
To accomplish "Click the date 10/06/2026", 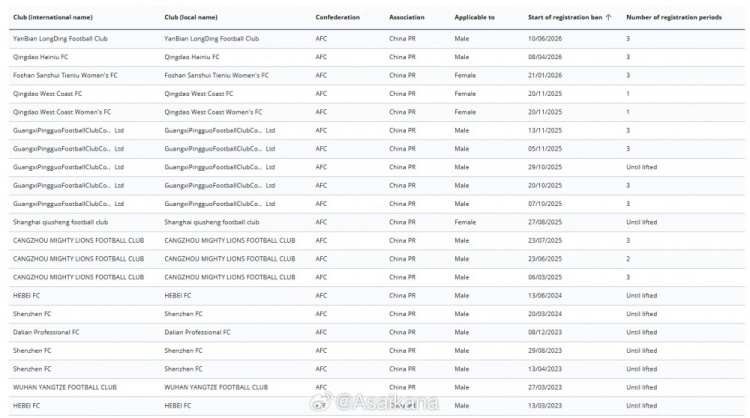I will point(545,39).
